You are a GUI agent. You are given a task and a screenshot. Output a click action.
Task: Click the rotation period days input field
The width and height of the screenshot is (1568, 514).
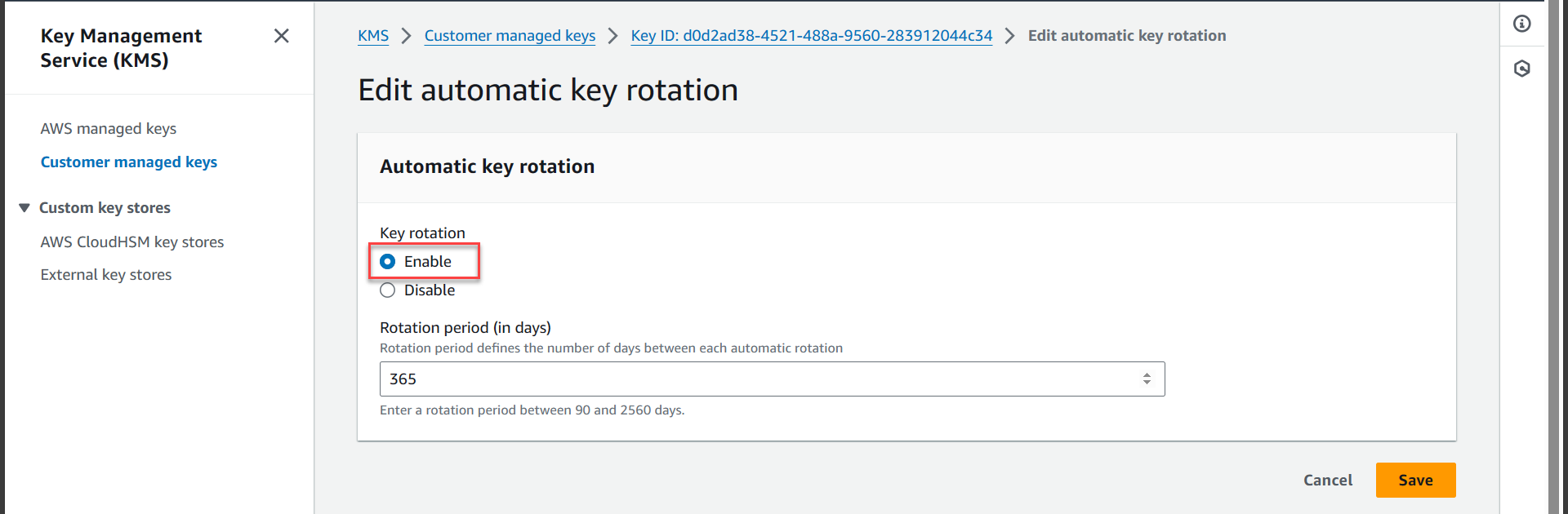coord(772,379)
